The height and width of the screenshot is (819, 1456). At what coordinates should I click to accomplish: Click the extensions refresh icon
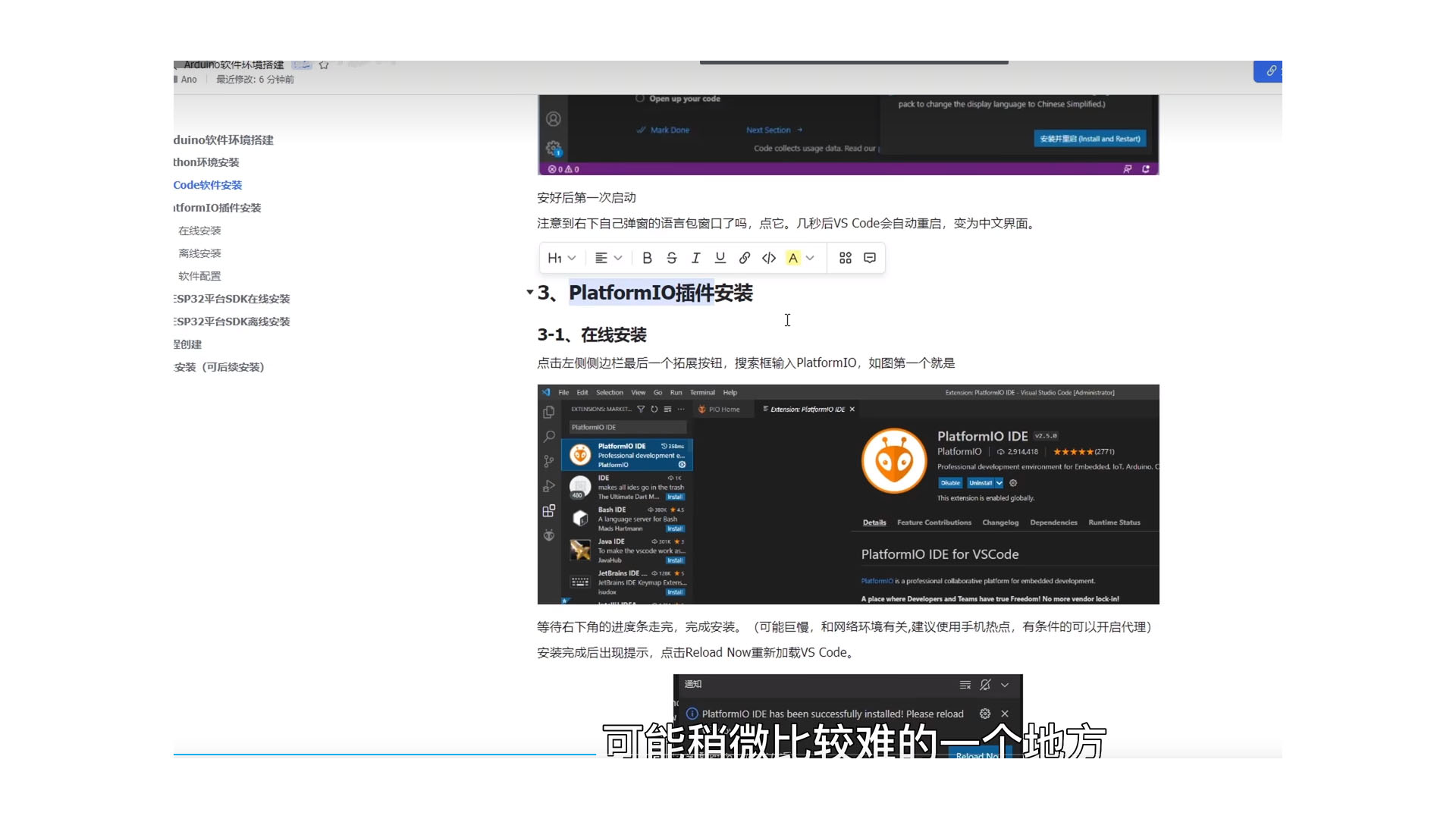(x=654, y=409)
